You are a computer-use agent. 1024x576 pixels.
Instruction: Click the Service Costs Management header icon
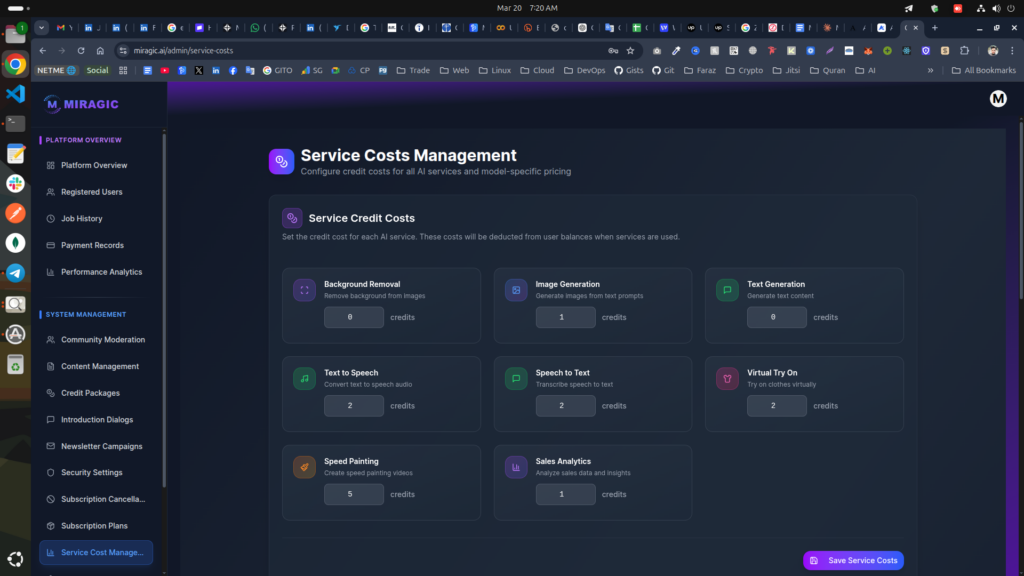pos(281,161)
